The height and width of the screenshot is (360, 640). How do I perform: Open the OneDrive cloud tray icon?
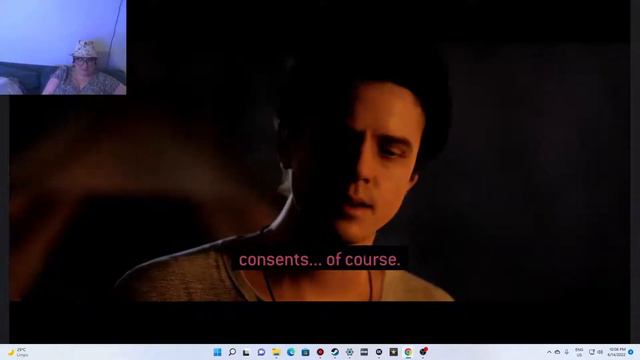tap(557, 352)
